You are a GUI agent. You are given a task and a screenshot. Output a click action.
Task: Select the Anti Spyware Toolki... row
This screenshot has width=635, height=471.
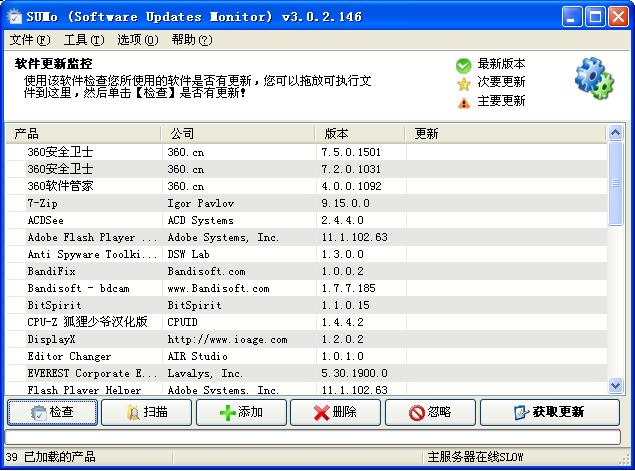point(307,254)
